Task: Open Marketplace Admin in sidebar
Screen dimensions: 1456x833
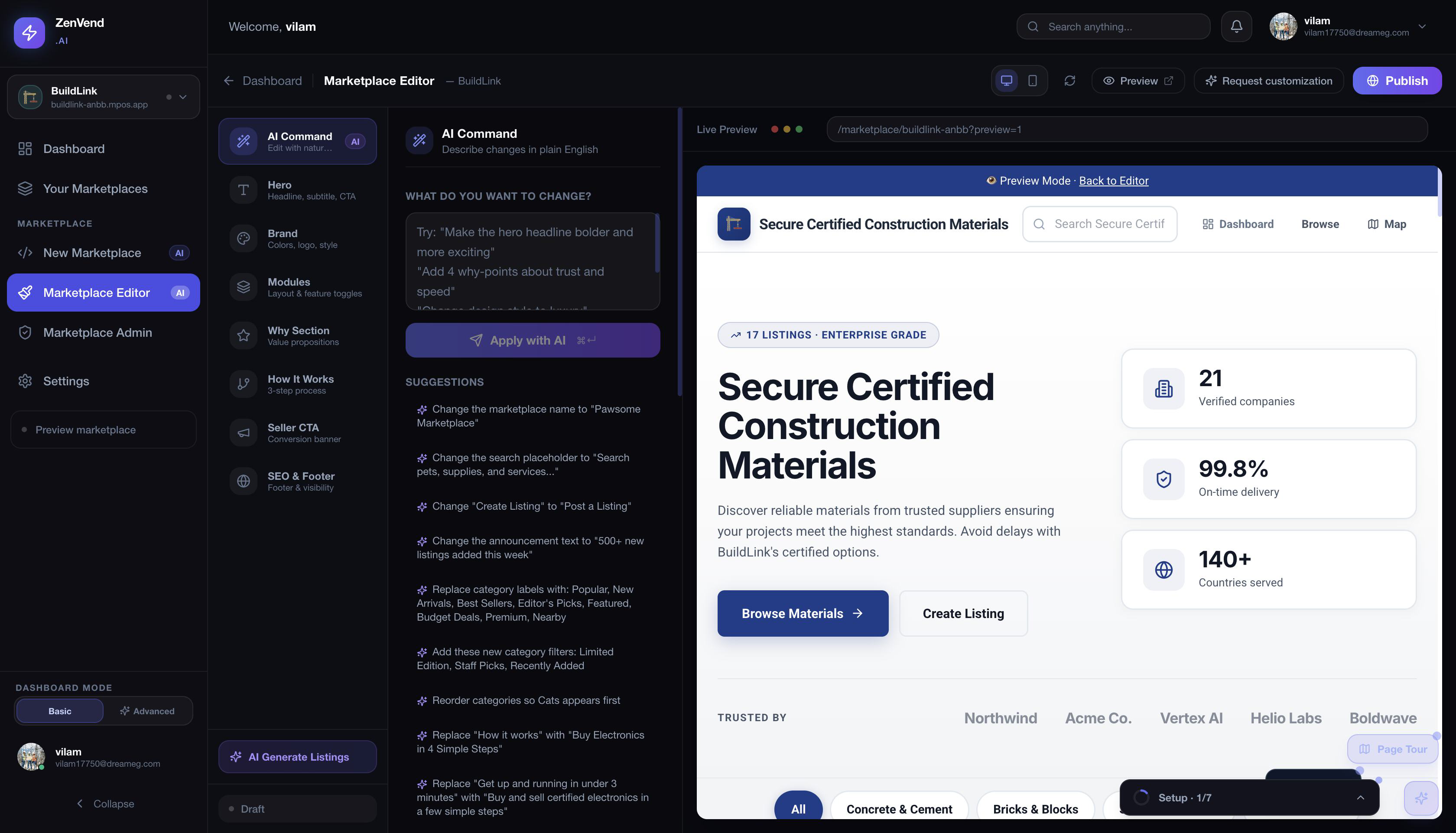Action: point(104,332)
